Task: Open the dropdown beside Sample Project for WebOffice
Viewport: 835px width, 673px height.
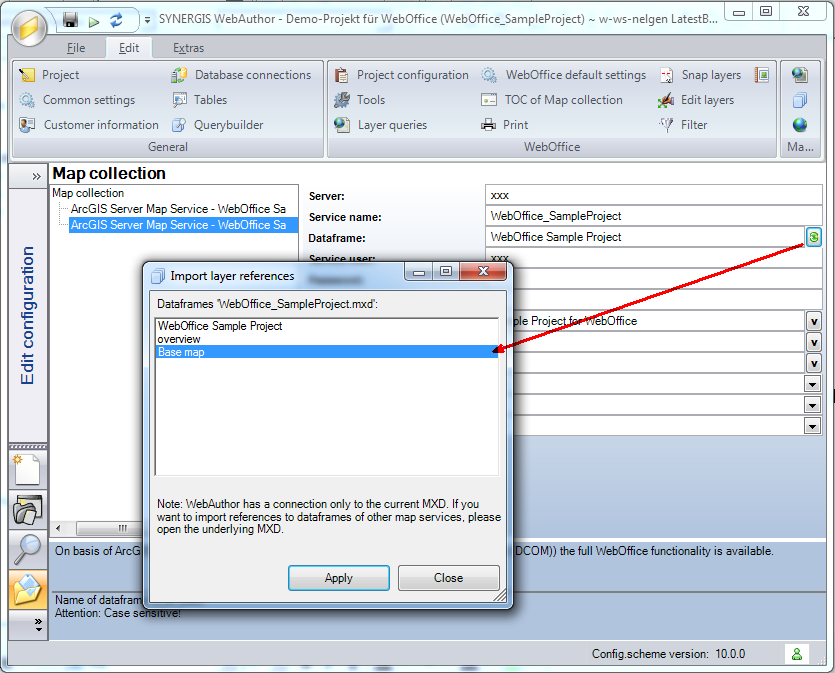Action: [813, 320]
